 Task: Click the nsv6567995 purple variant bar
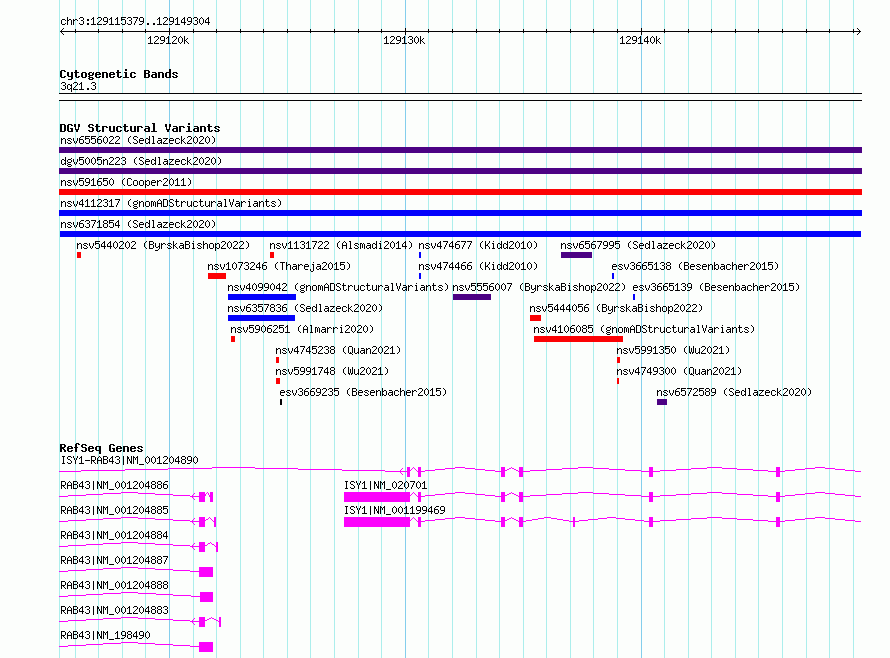click(576, 255)
